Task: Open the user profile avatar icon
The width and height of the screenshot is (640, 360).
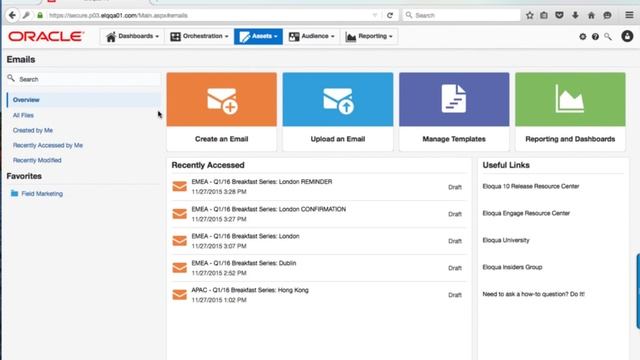Action: (627, 36)
